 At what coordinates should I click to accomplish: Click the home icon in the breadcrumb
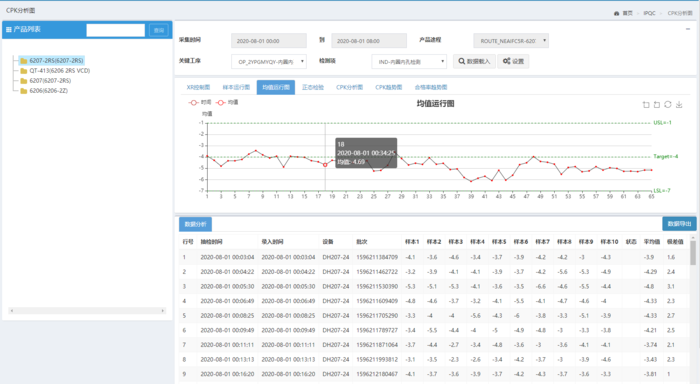tap(617, 13)
